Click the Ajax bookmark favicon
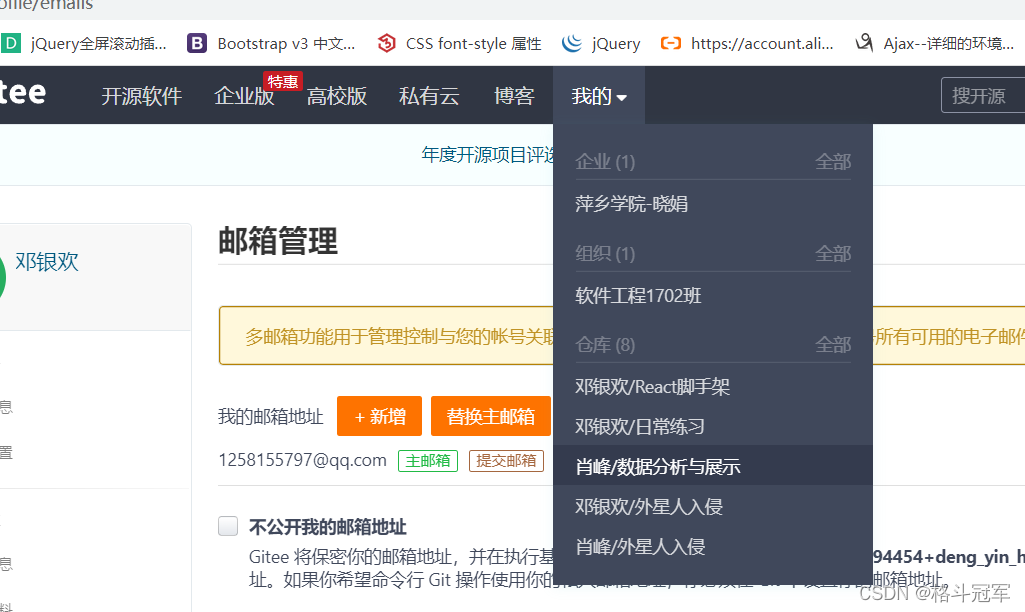Screen dimensions: 1025x612 [x=864, y=43]
